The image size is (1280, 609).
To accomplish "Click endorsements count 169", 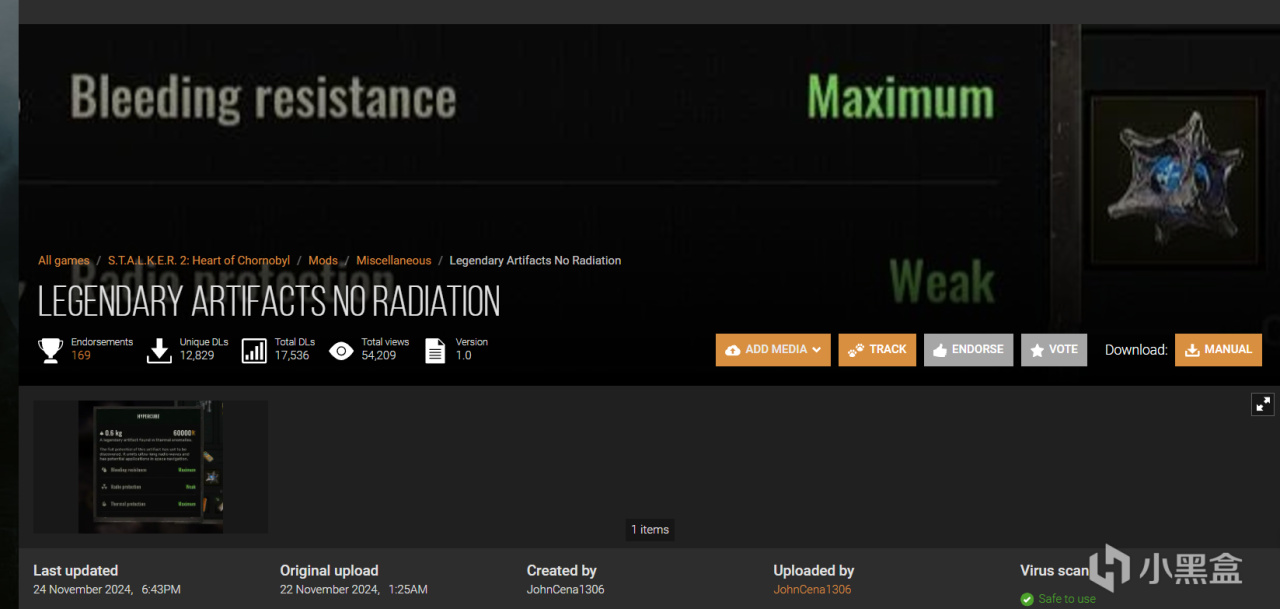I will [x=81, y=356].
